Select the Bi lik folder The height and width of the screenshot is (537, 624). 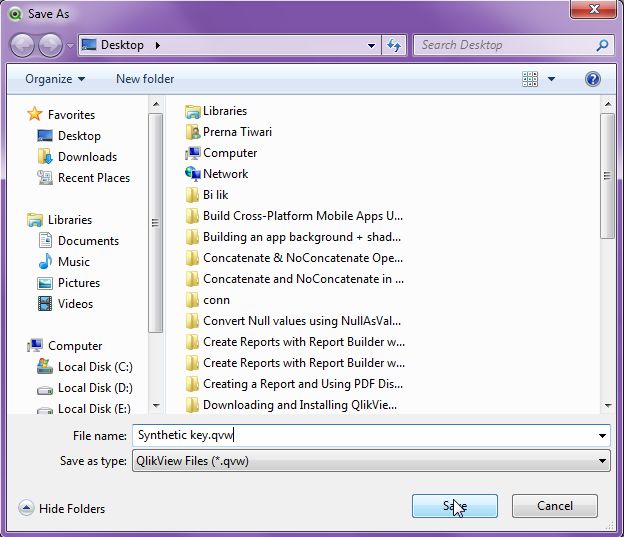pos(207,195)
